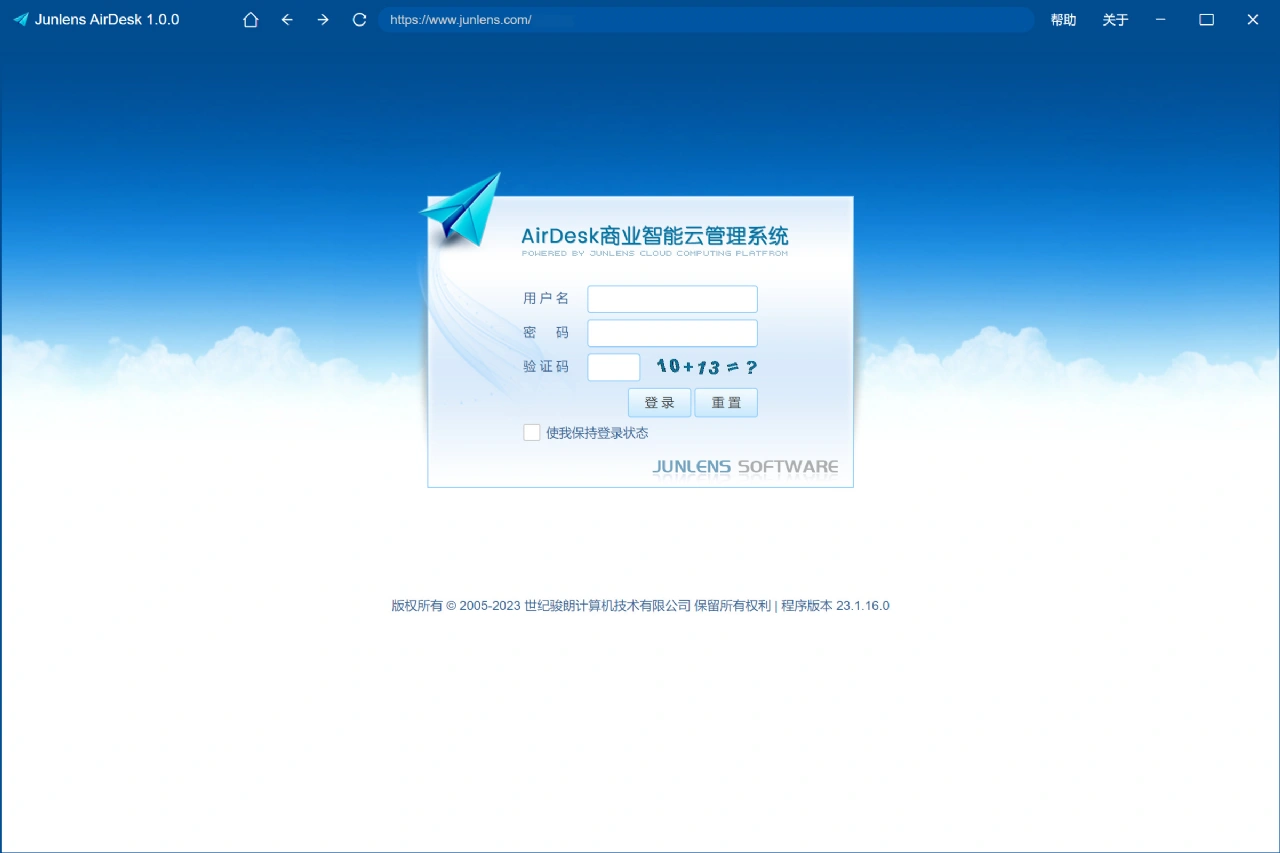Reload the page with the refresh icon
The height and width of the screenshot is (853, 1280).
click(x=360, y=20)
